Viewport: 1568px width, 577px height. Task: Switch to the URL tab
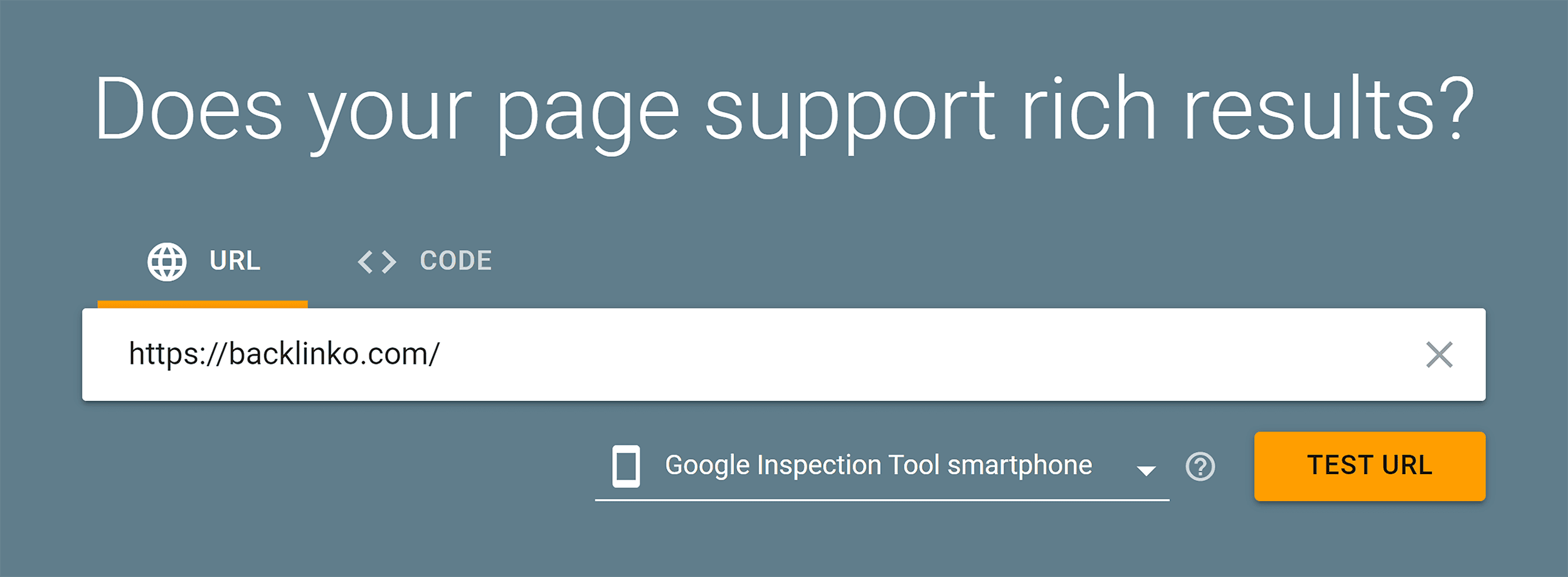click(203, 262)
